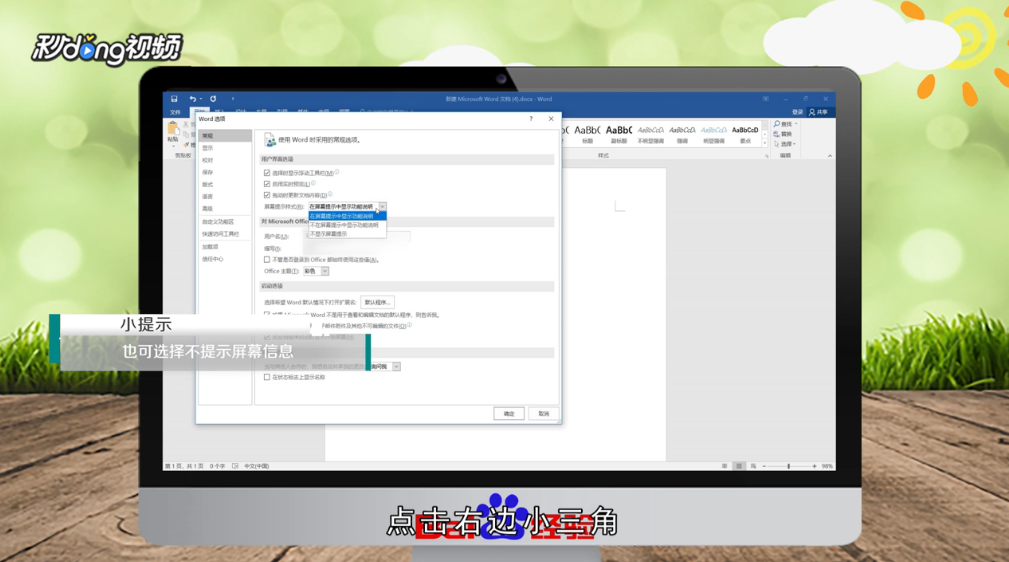The image size is (1009, 562).
Task: Click the zoom out minus button
Action: coord(764,466)
